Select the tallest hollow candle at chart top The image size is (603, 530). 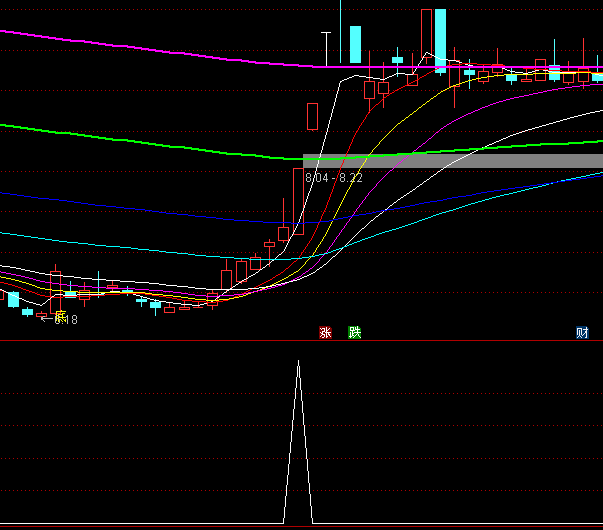(x=427, y=35)
